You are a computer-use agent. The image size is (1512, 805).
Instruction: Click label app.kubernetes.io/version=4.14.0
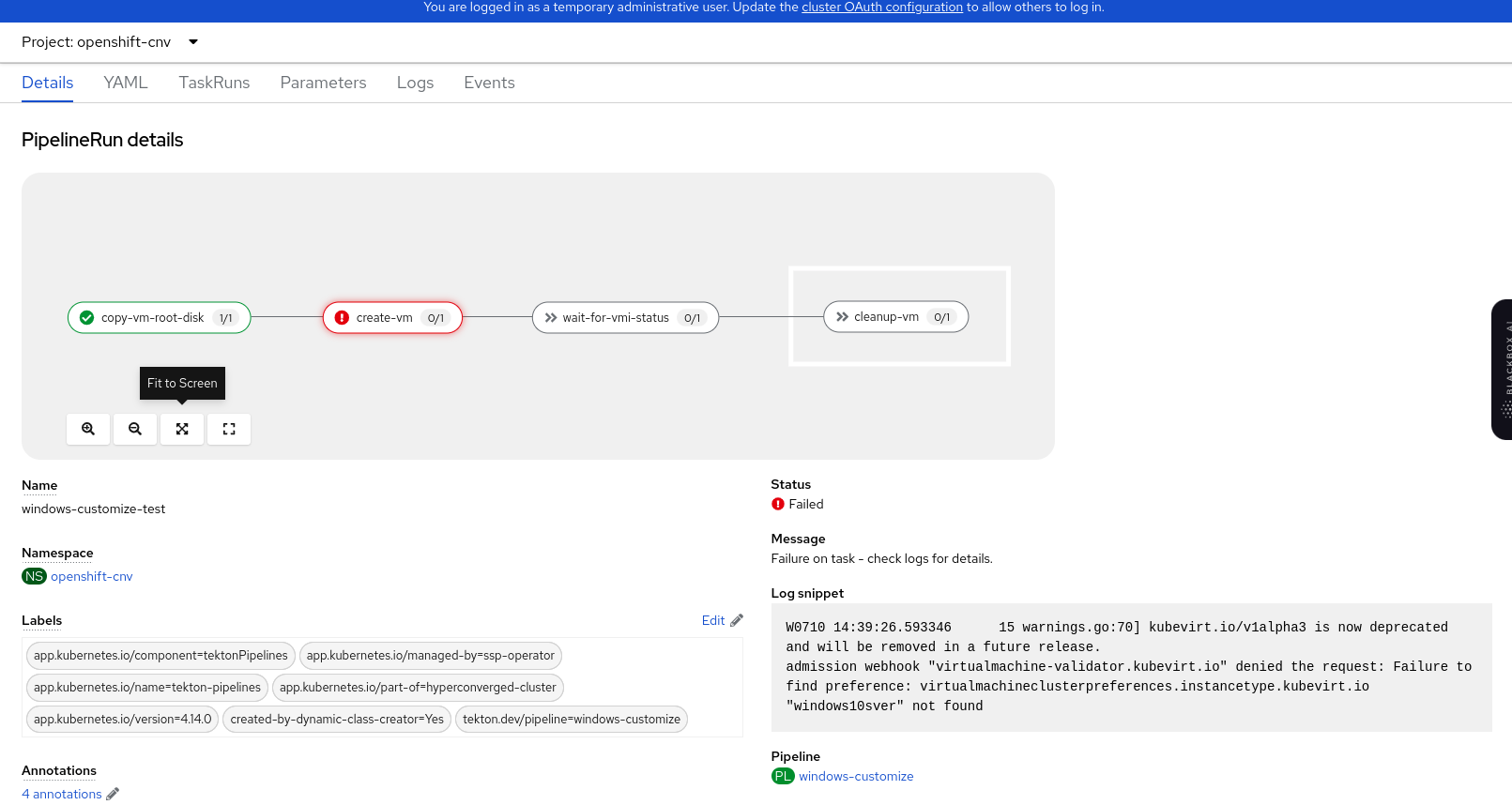click(x=123, y=720)
